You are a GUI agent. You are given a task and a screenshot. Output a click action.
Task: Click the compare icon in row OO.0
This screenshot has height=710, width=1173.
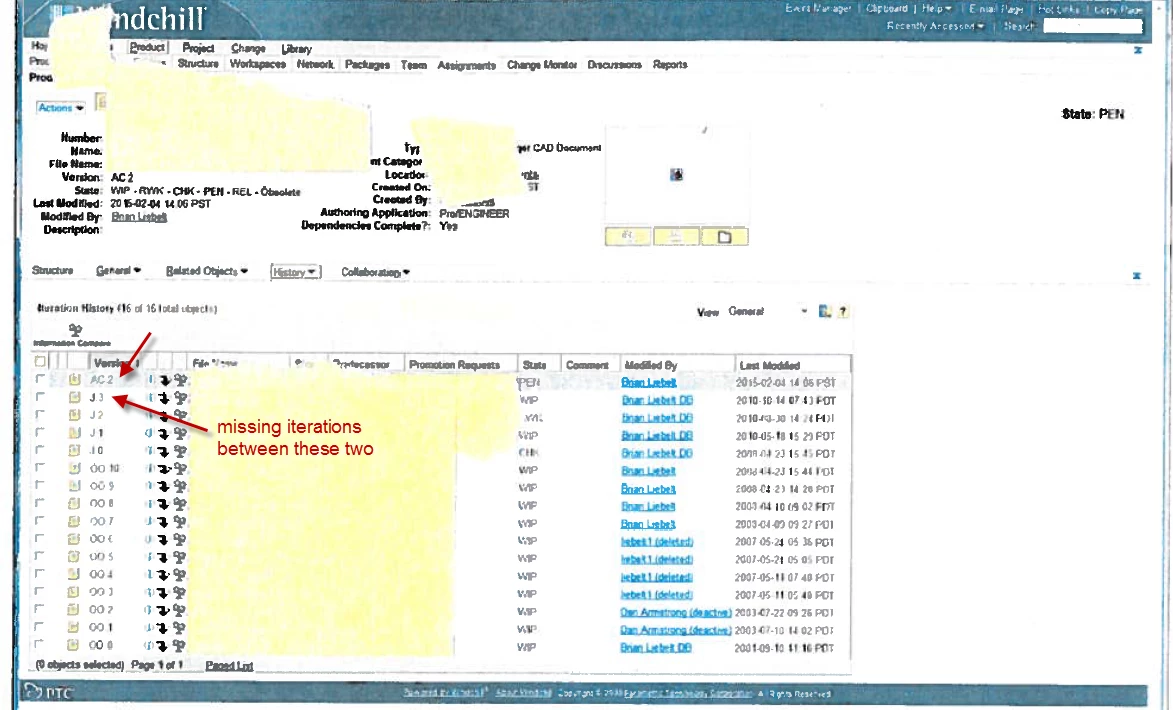point(180,646)
